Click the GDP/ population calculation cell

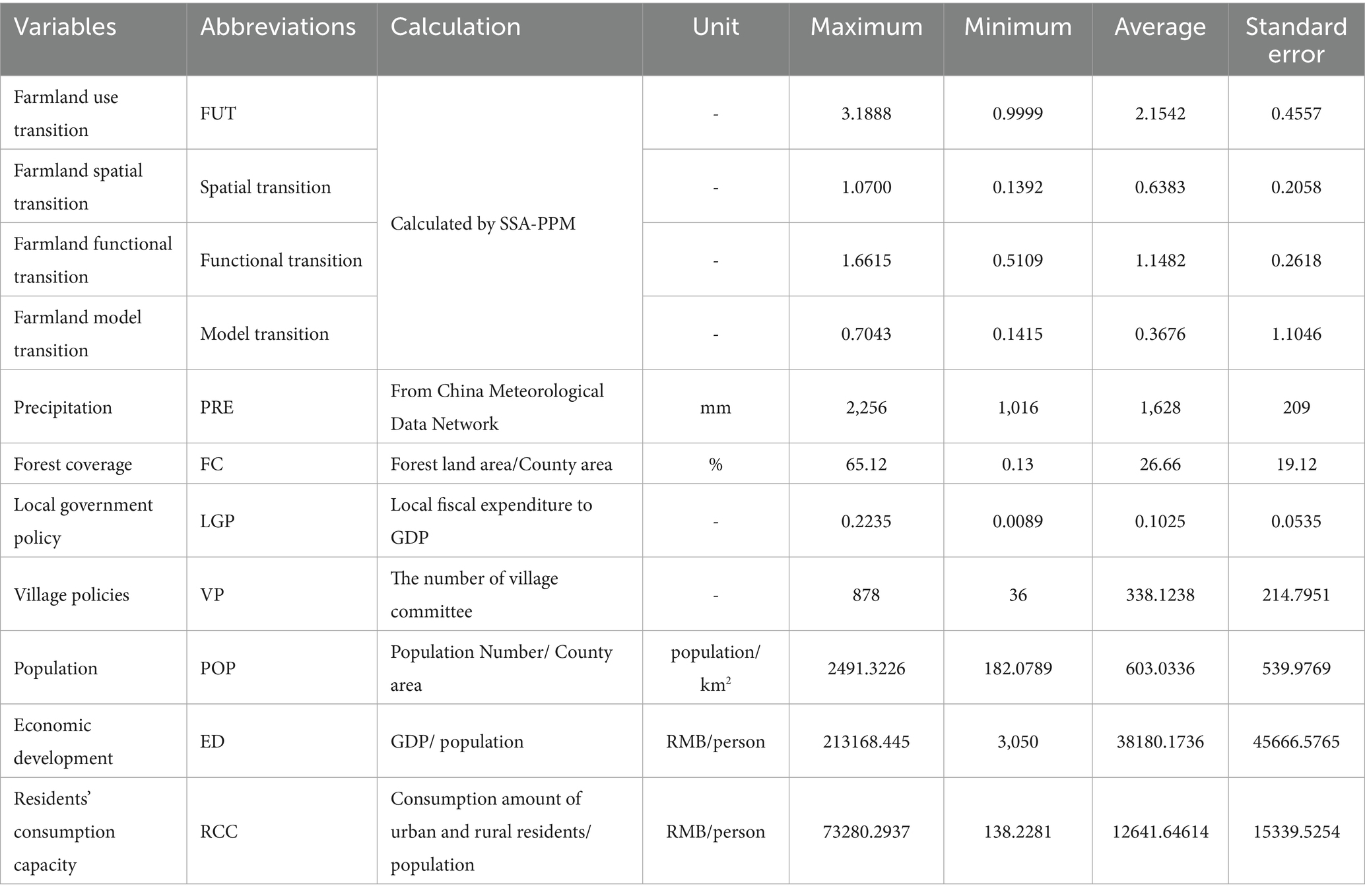[457, 742]
